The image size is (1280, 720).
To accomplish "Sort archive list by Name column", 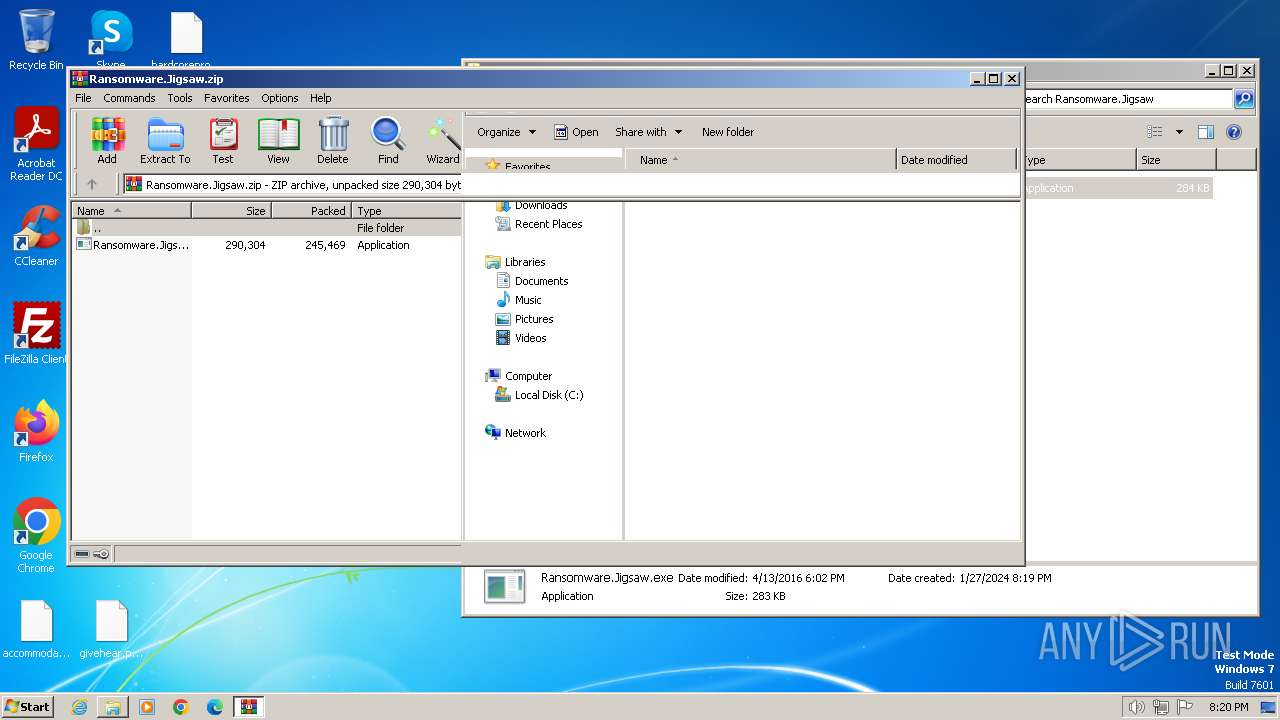I will pos(131,211).
